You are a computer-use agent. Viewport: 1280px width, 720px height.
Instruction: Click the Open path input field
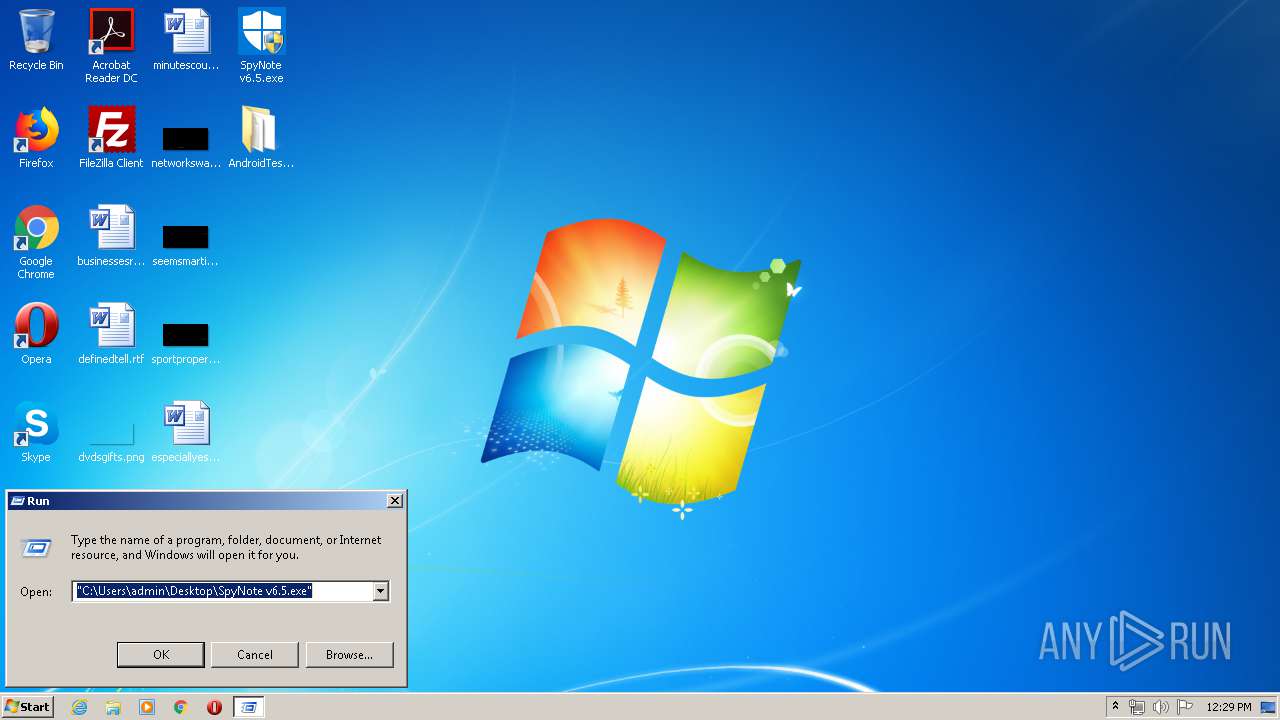pyautogui.click(x=223, y=591)
